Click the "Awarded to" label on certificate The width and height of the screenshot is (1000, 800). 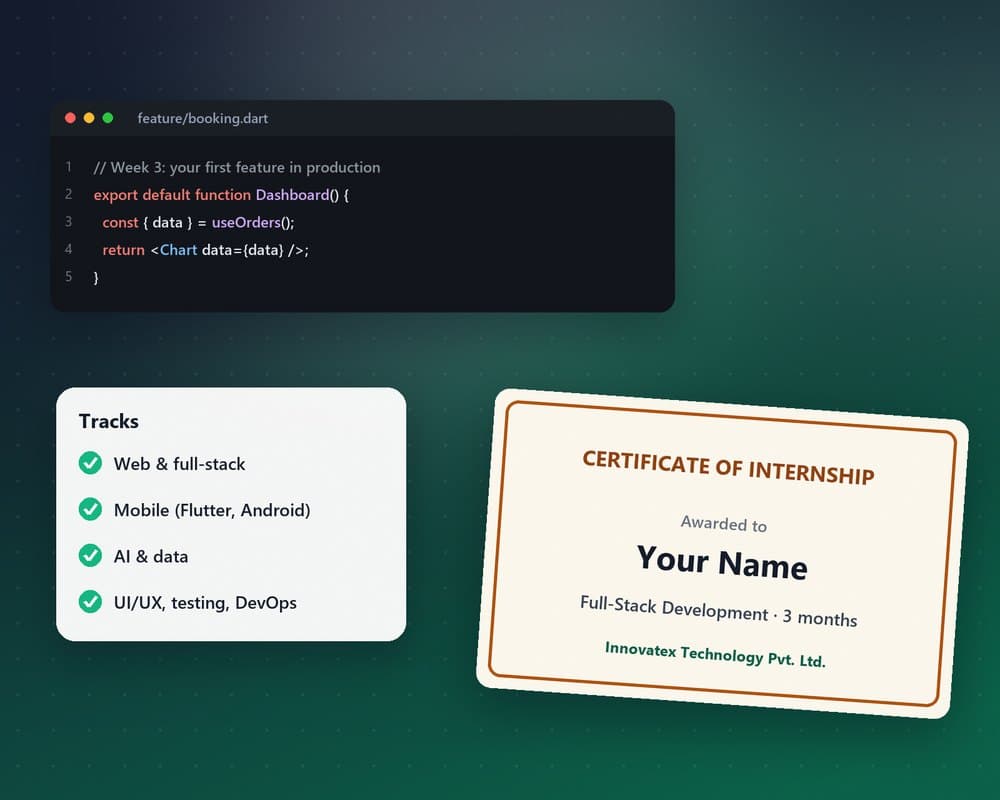coord(724,524)
